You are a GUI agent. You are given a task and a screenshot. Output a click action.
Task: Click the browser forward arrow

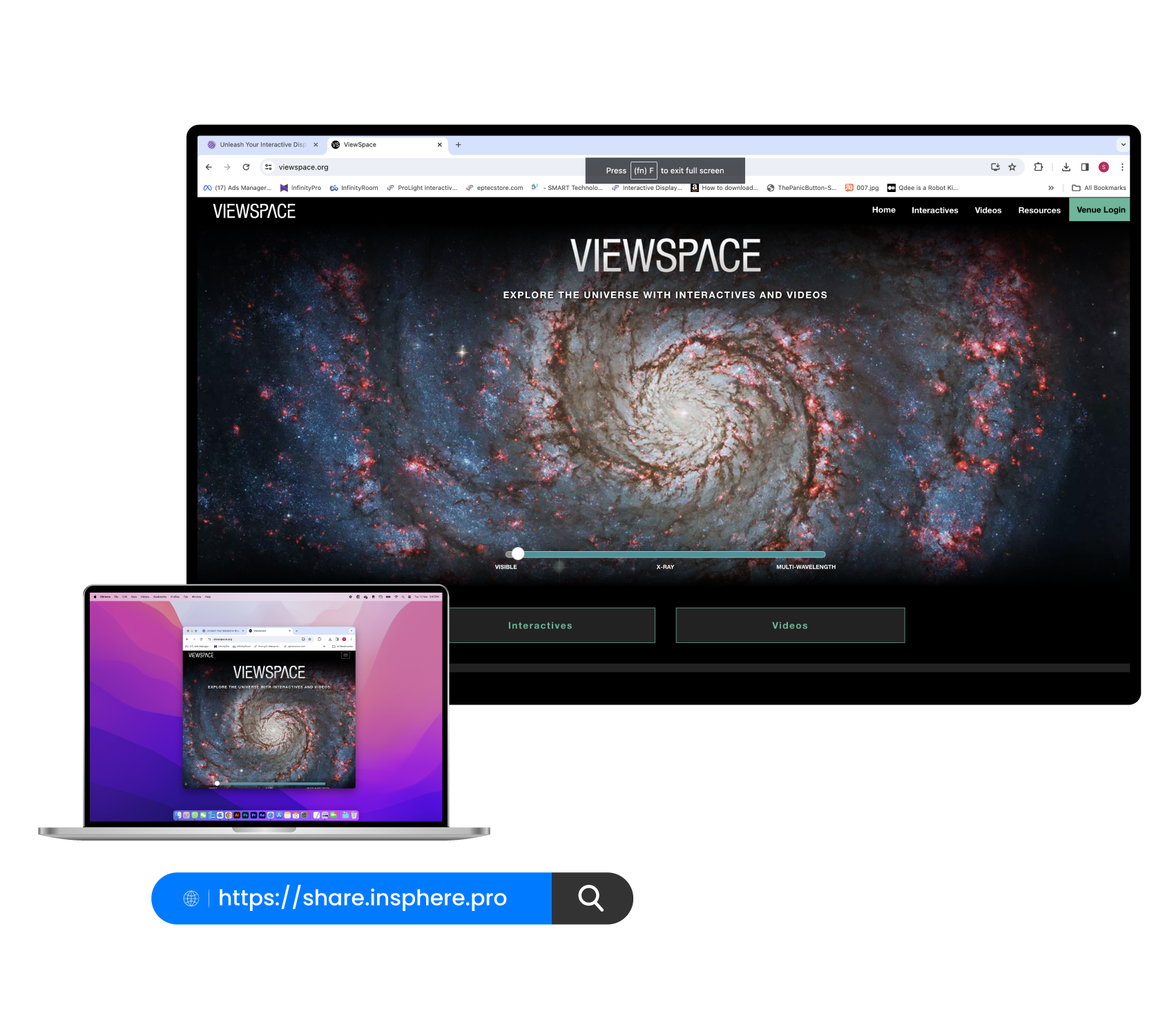tap(227, 167)
